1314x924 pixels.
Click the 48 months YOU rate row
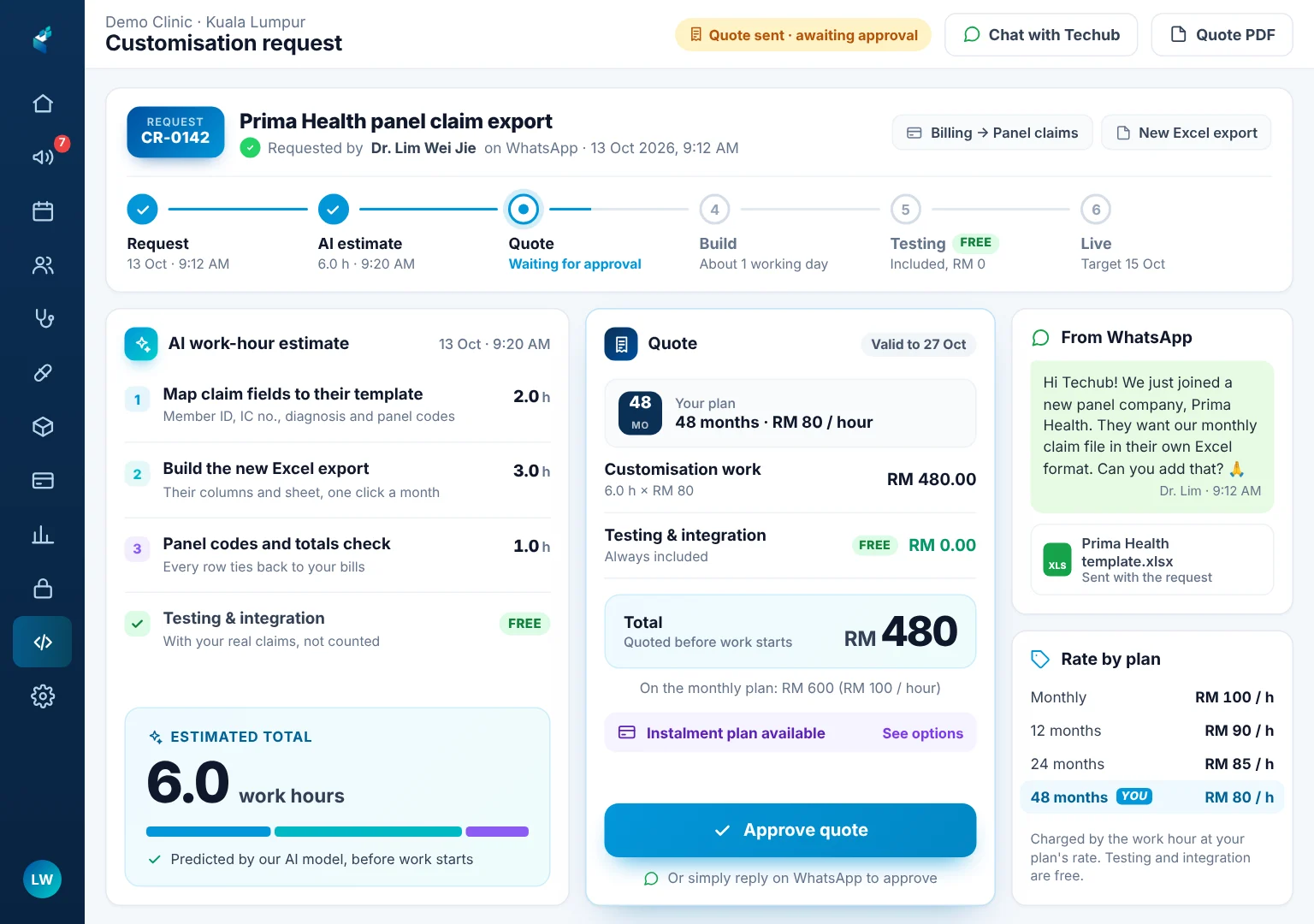pos(1151,797)
